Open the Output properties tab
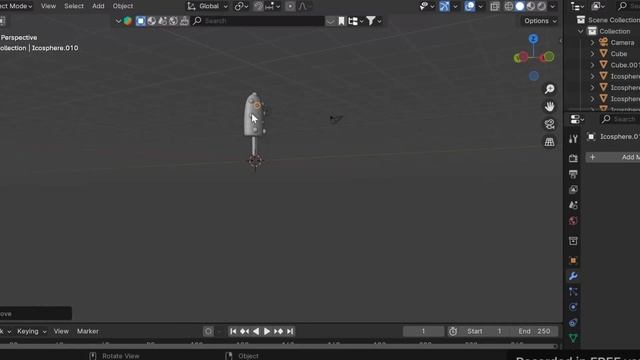Image resolution: width=640 pixels, height=360 pixels. tap(573, 174)
